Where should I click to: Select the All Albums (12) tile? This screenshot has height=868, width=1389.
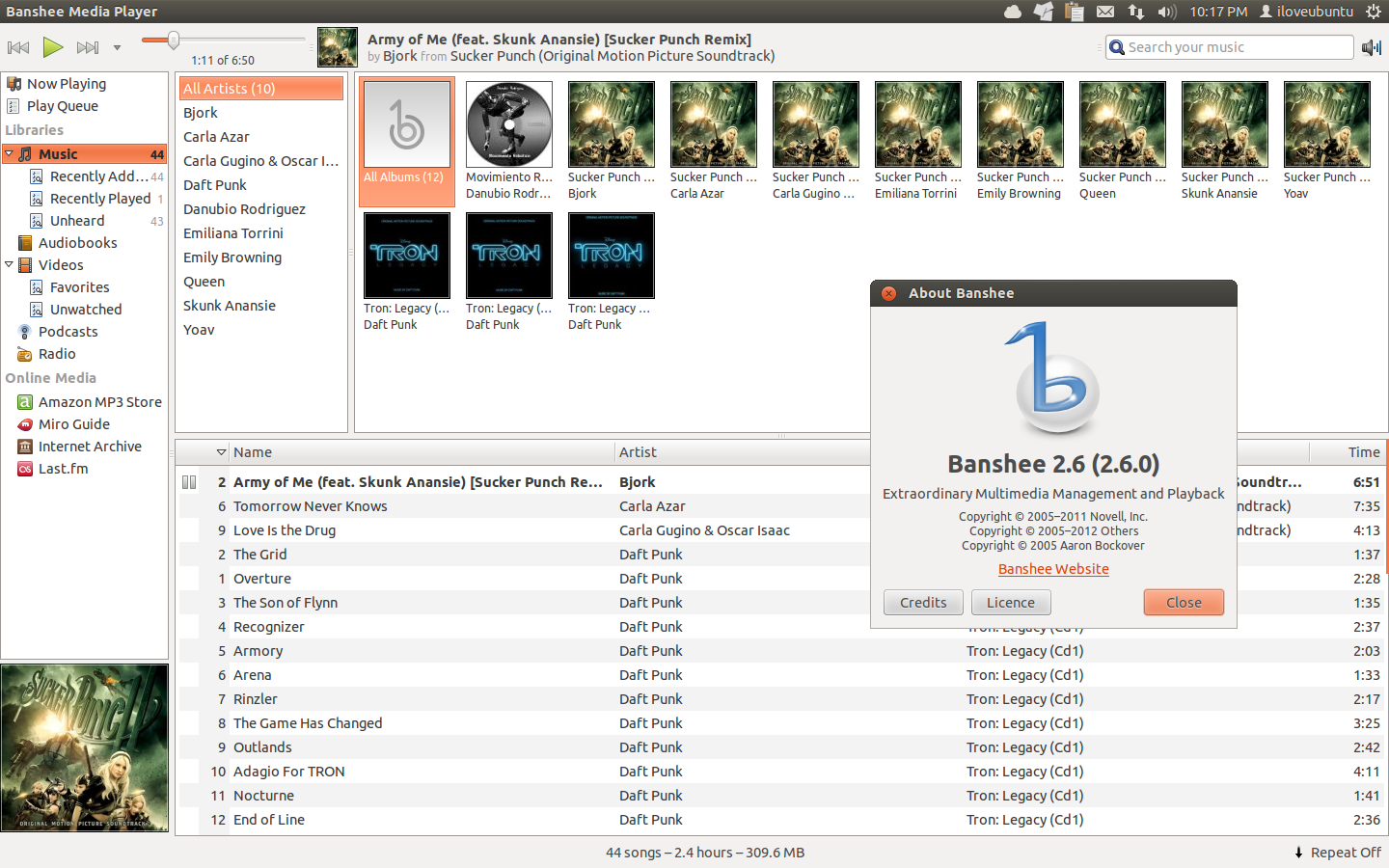407,142
